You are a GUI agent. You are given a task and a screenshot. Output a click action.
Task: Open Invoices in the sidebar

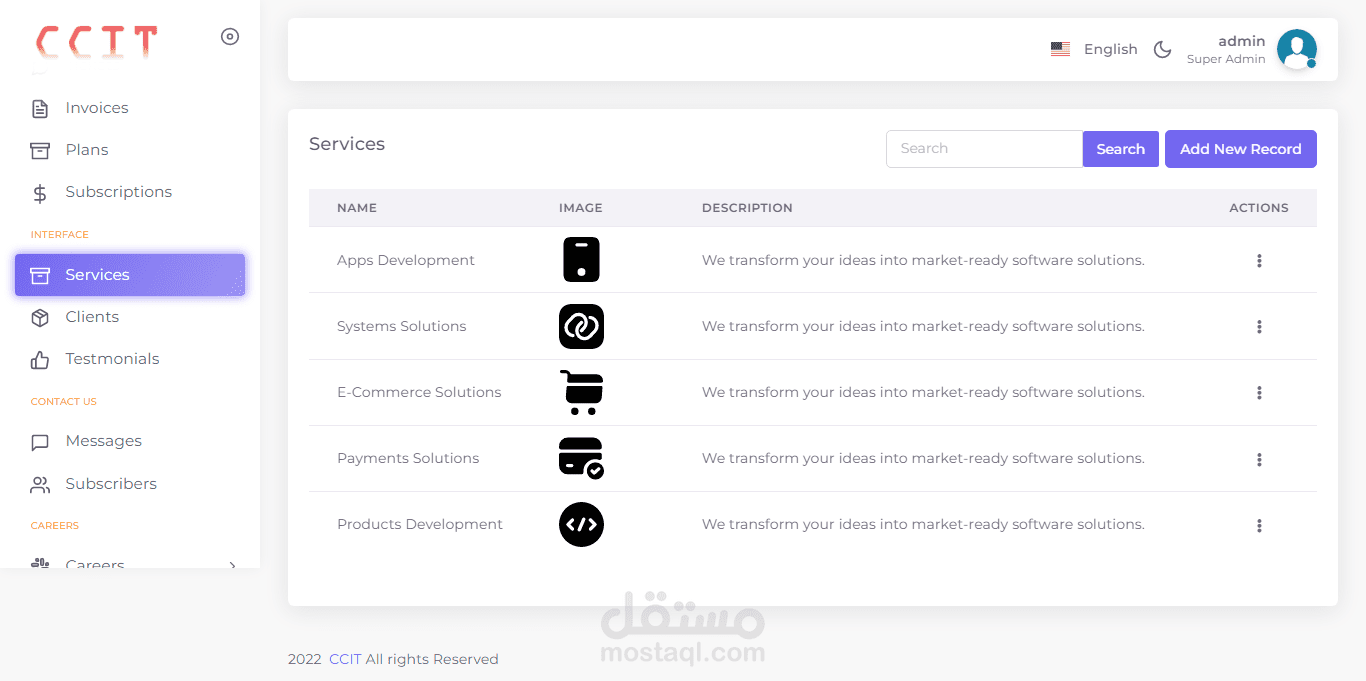point(130,108)
